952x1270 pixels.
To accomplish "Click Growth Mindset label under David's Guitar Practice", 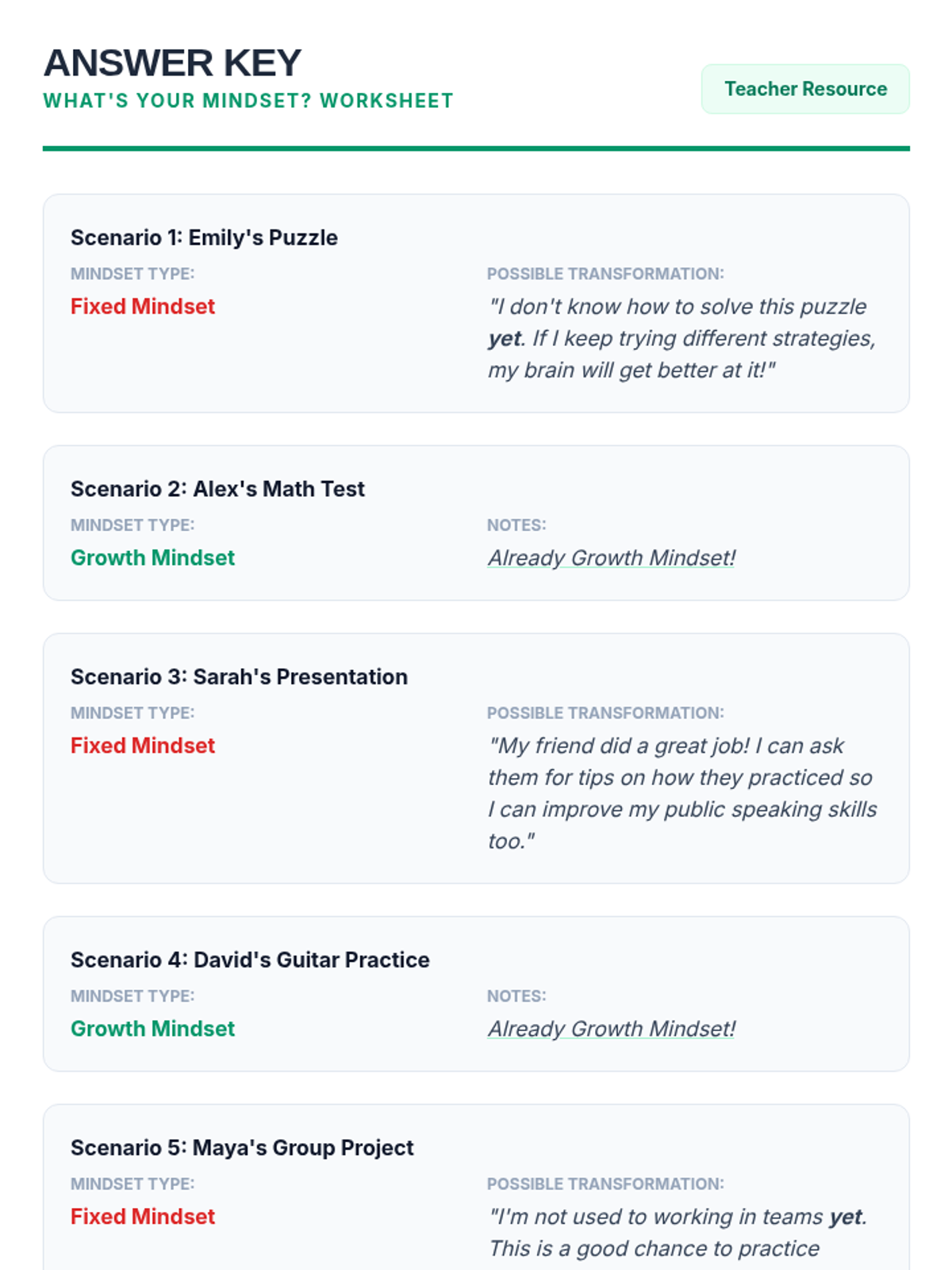I will pyautogui.click(x=152, y=1029).
